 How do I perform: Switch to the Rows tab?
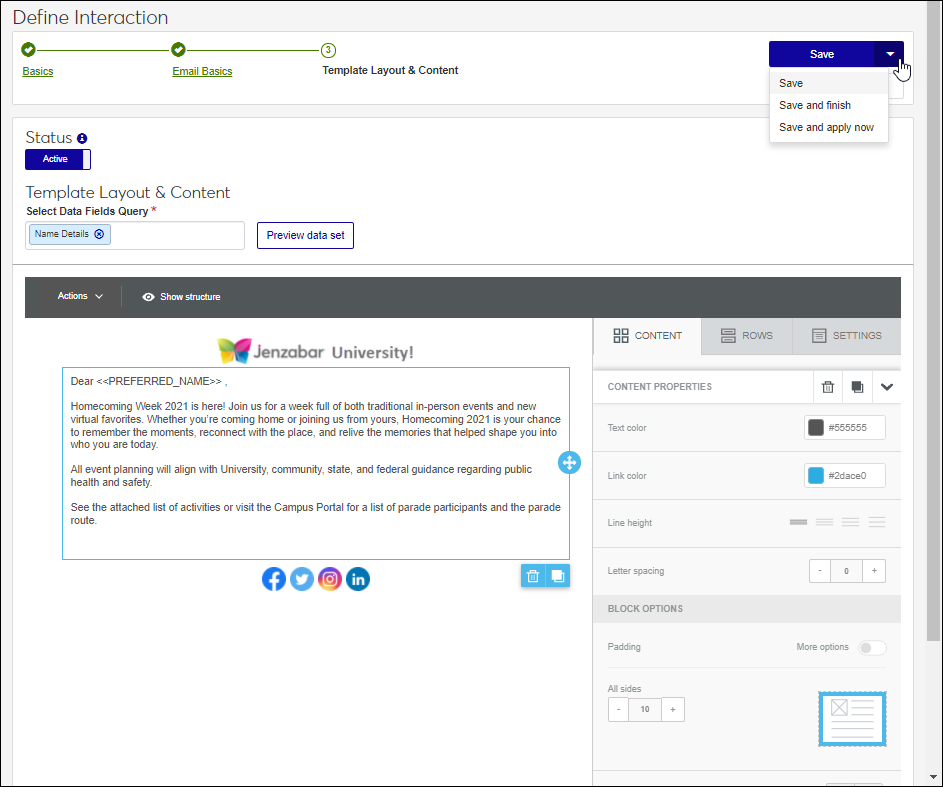pyautogui.click(x=746, y=336)
